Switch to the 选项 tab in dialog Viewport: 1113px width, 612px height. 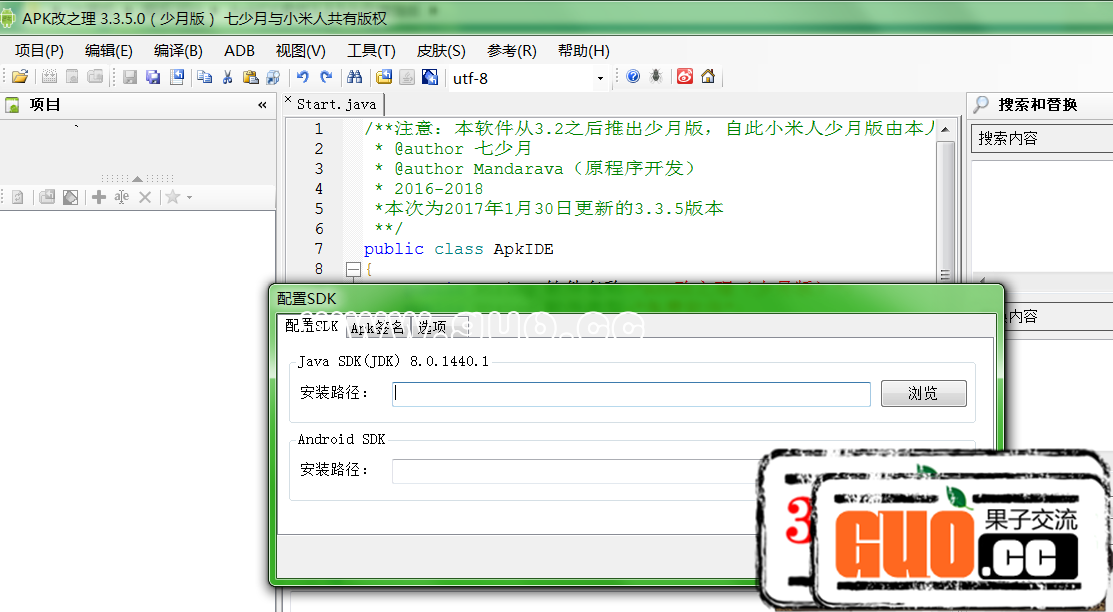point(432,327)
